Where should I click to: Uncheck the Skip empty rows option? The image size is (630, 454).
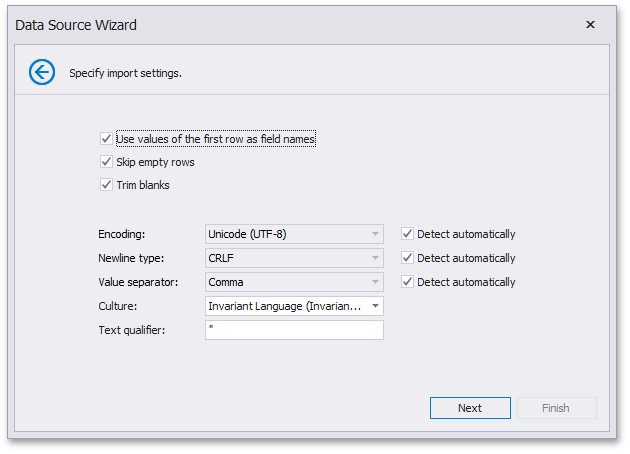(x=106, y=162)
